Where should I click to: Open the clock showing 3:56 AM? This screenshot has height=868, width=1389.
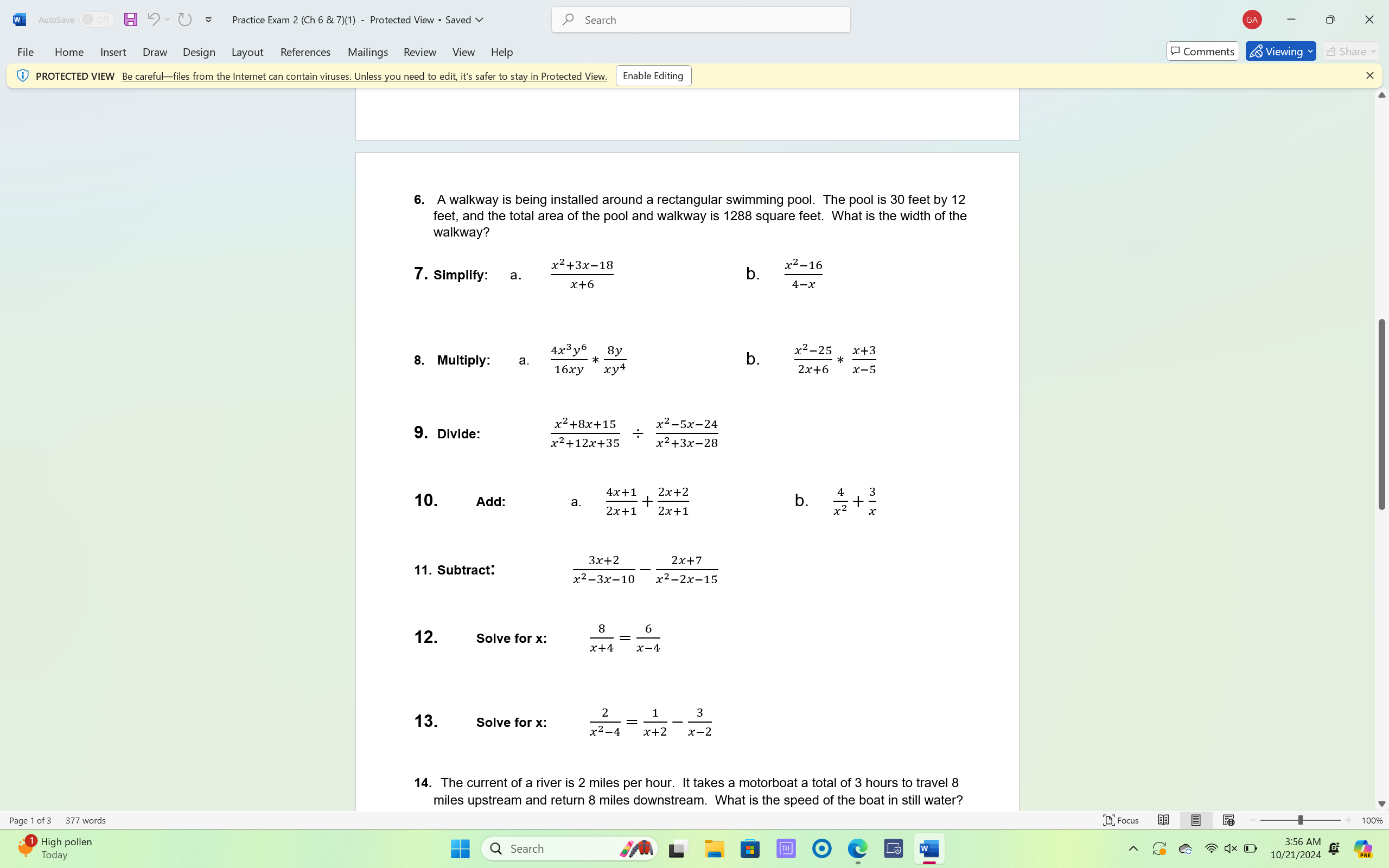point(1296,848)
